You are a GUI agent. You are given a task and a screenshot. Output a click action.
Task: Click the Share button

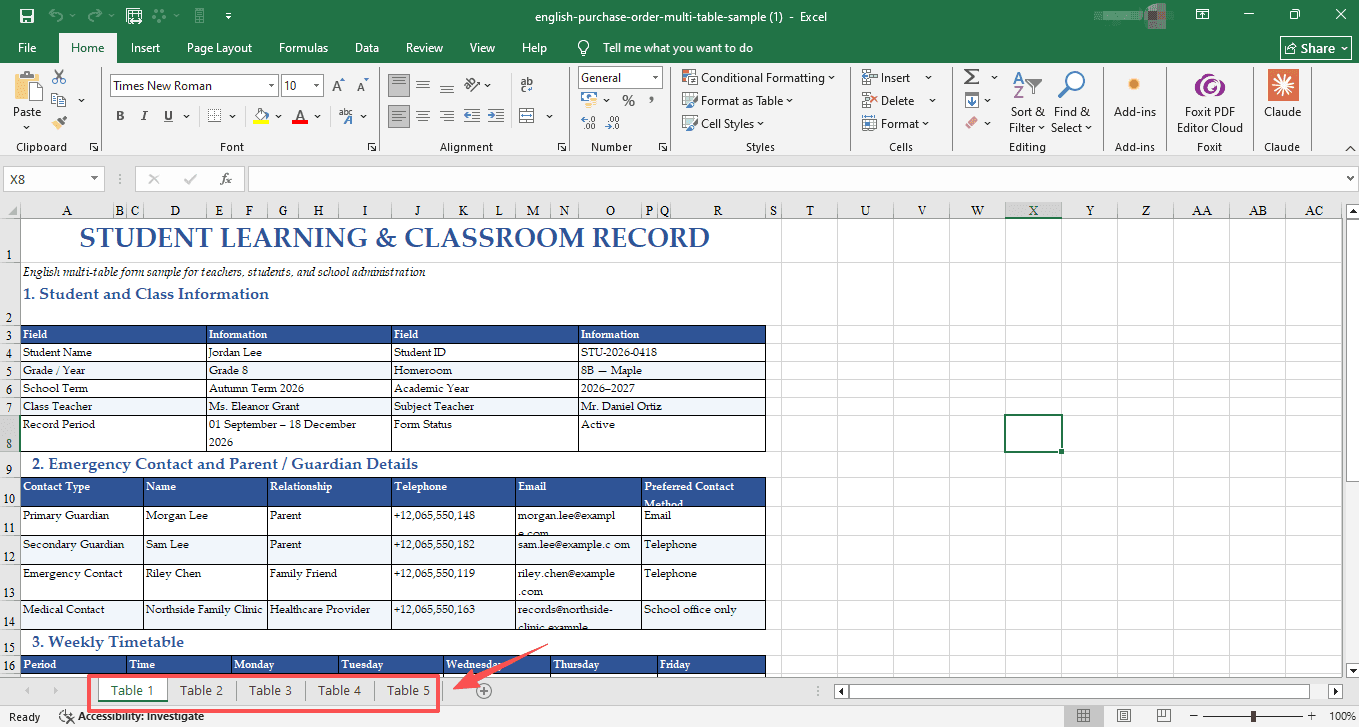click(x=1316, y=48)
